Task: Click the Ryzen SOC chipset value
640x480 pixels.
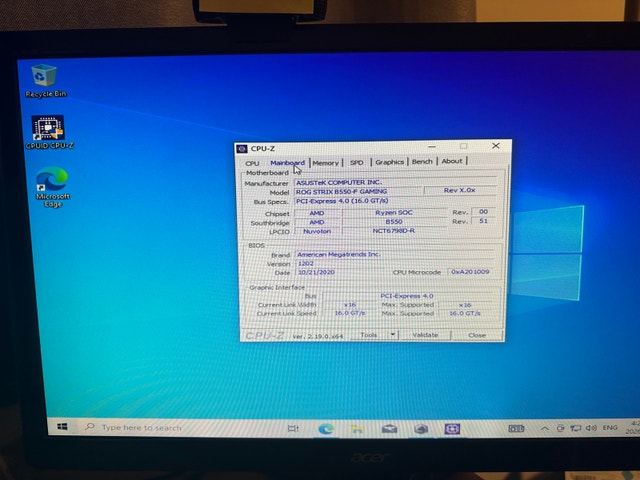Action: tap(394, 212)
